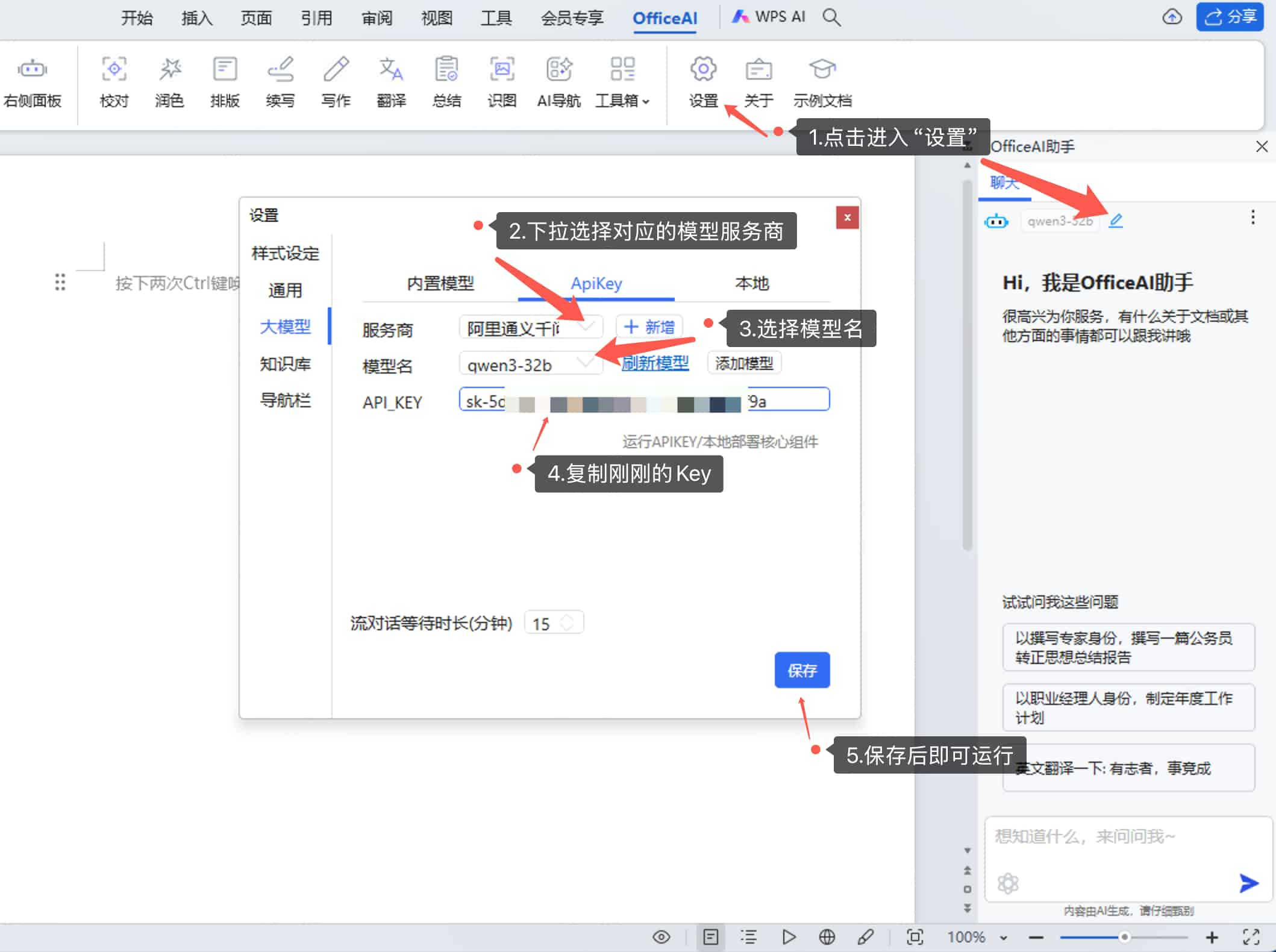Switch to the 本地 tab

(x=751, y=283)
